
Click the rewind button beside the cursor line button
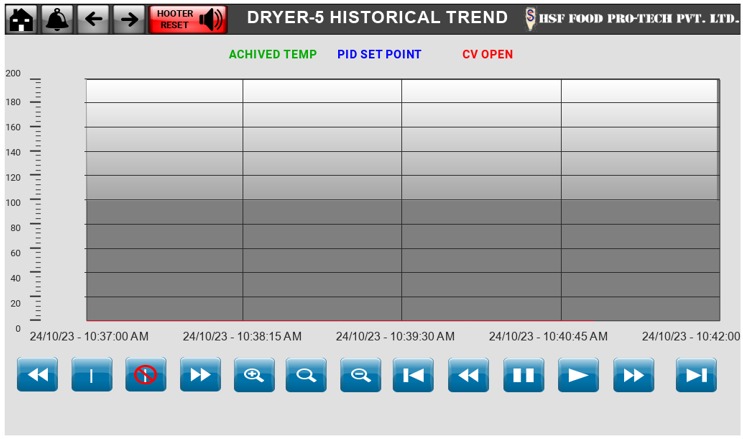38,375
